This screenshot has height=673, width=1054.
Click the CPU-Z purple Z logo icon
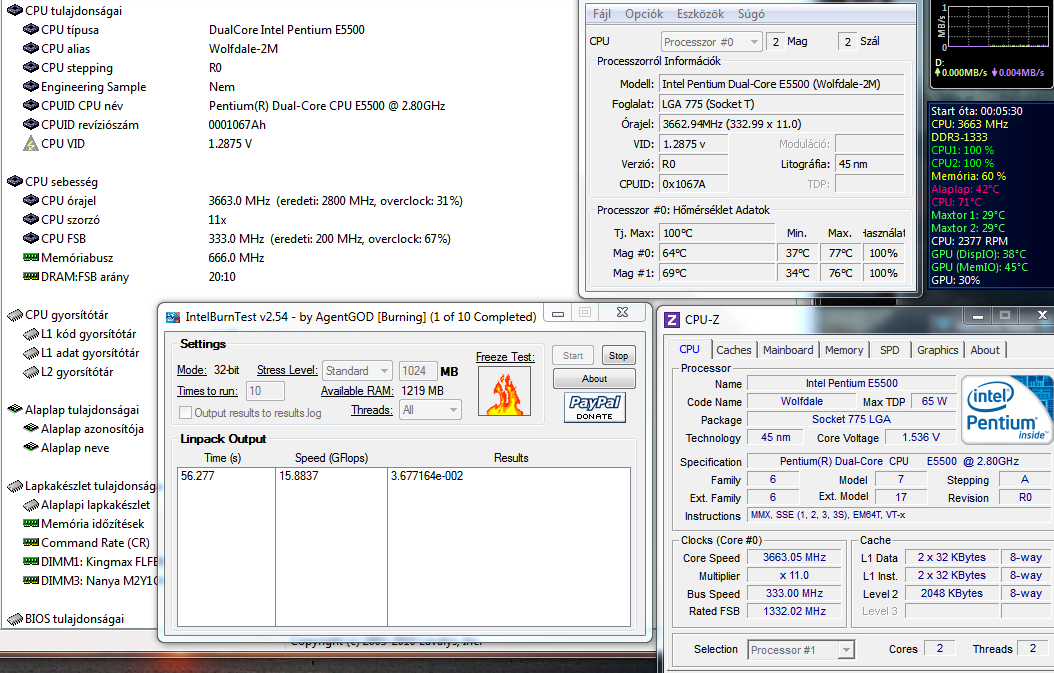coord(672,319)
